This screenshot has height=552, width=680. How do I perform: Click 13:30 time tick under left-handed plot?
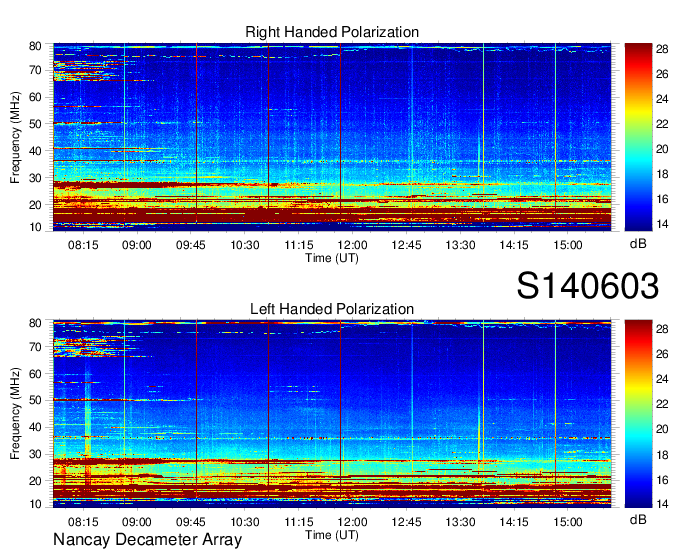point(460,522)
